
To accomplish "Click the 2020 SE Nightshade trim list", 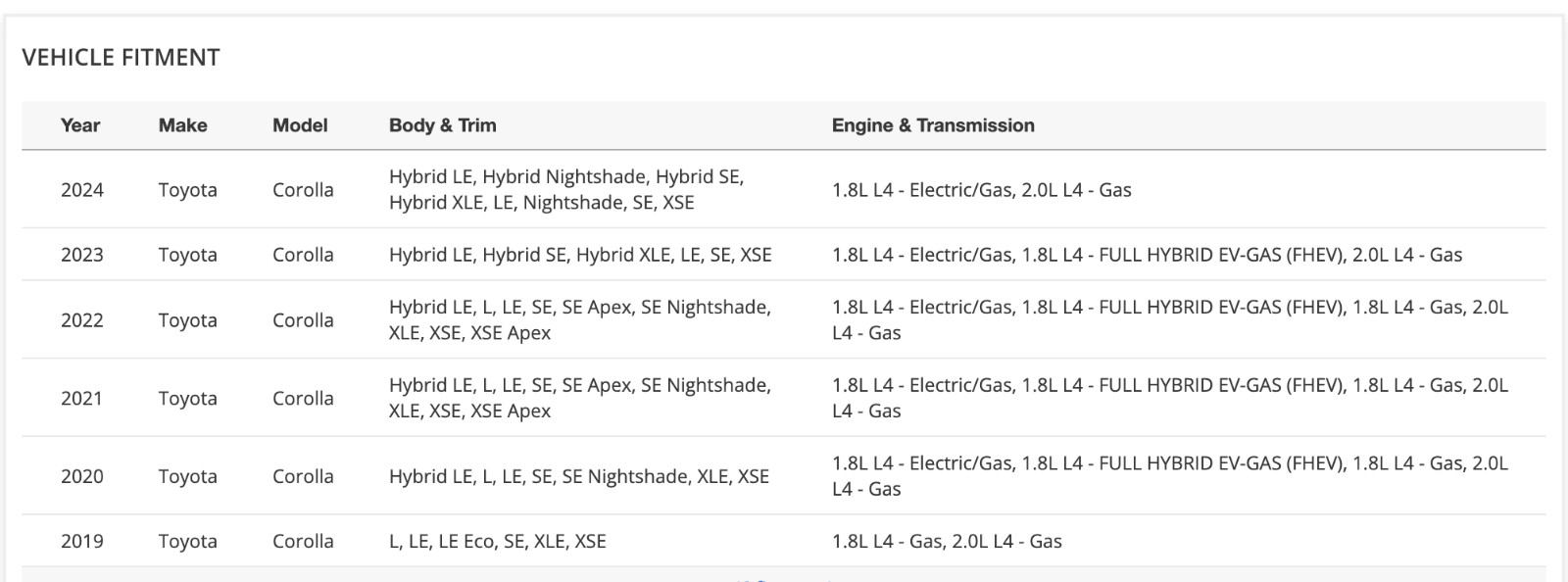I will [x=578, y=477].
